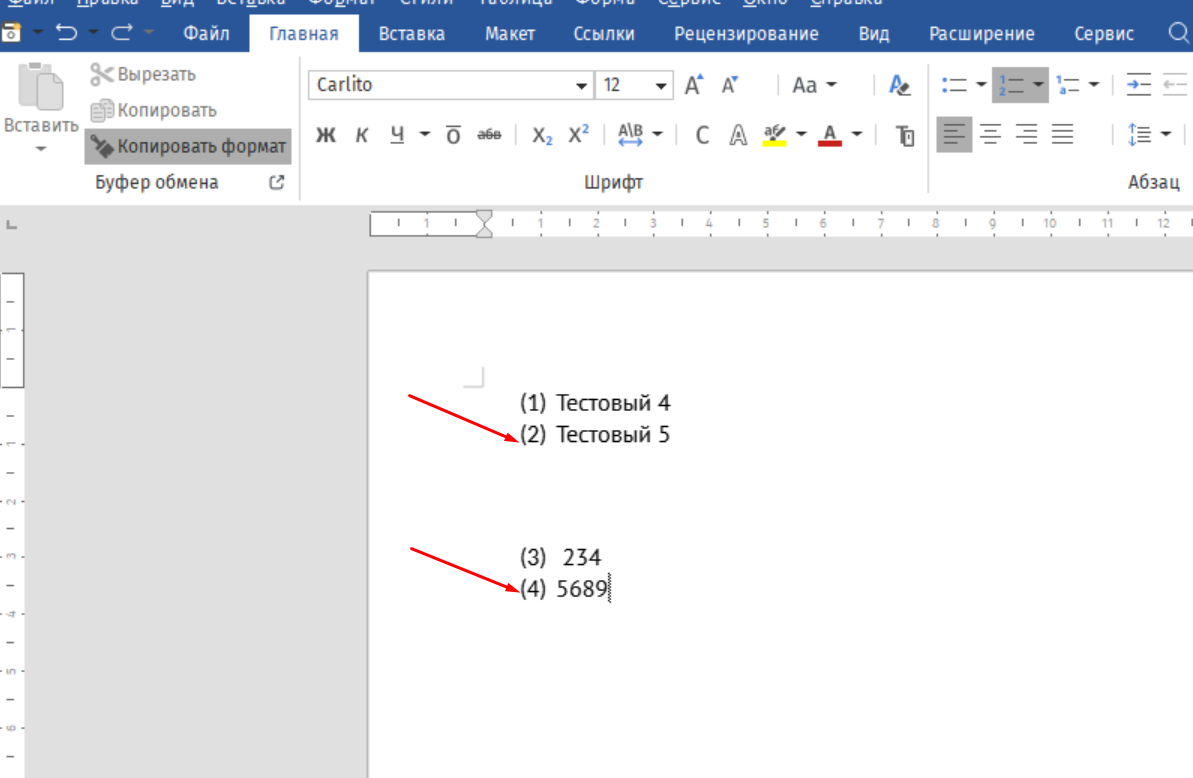Click the decrease indent icon
1193x778 pixels.
click(1175, 85)
